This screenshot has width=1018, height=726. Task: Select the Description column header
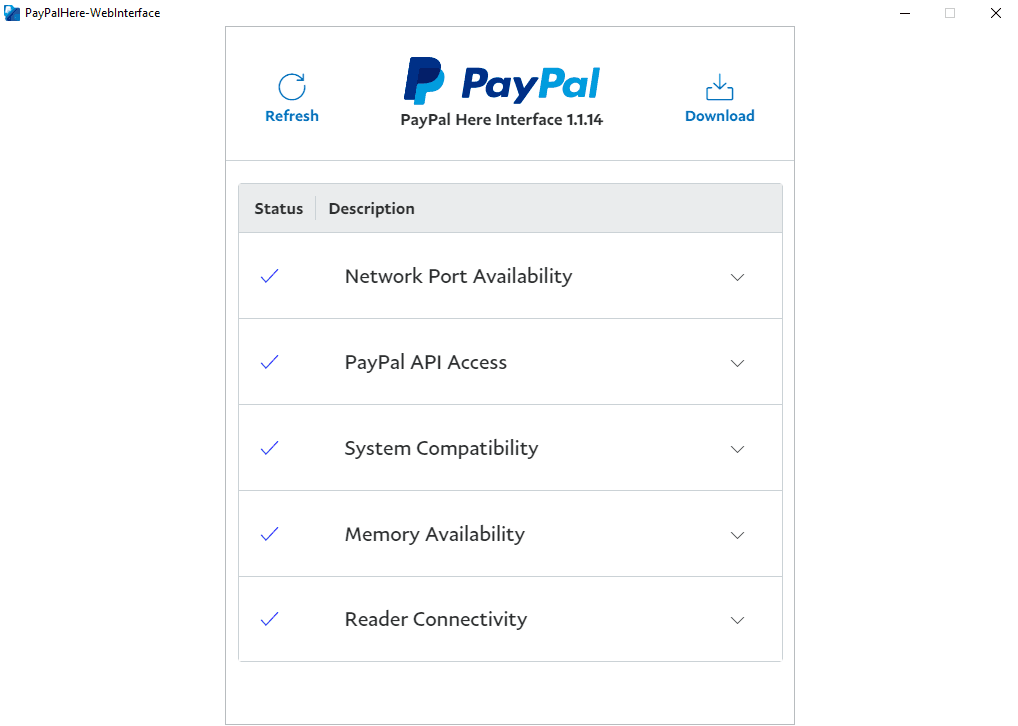(371, 208)
